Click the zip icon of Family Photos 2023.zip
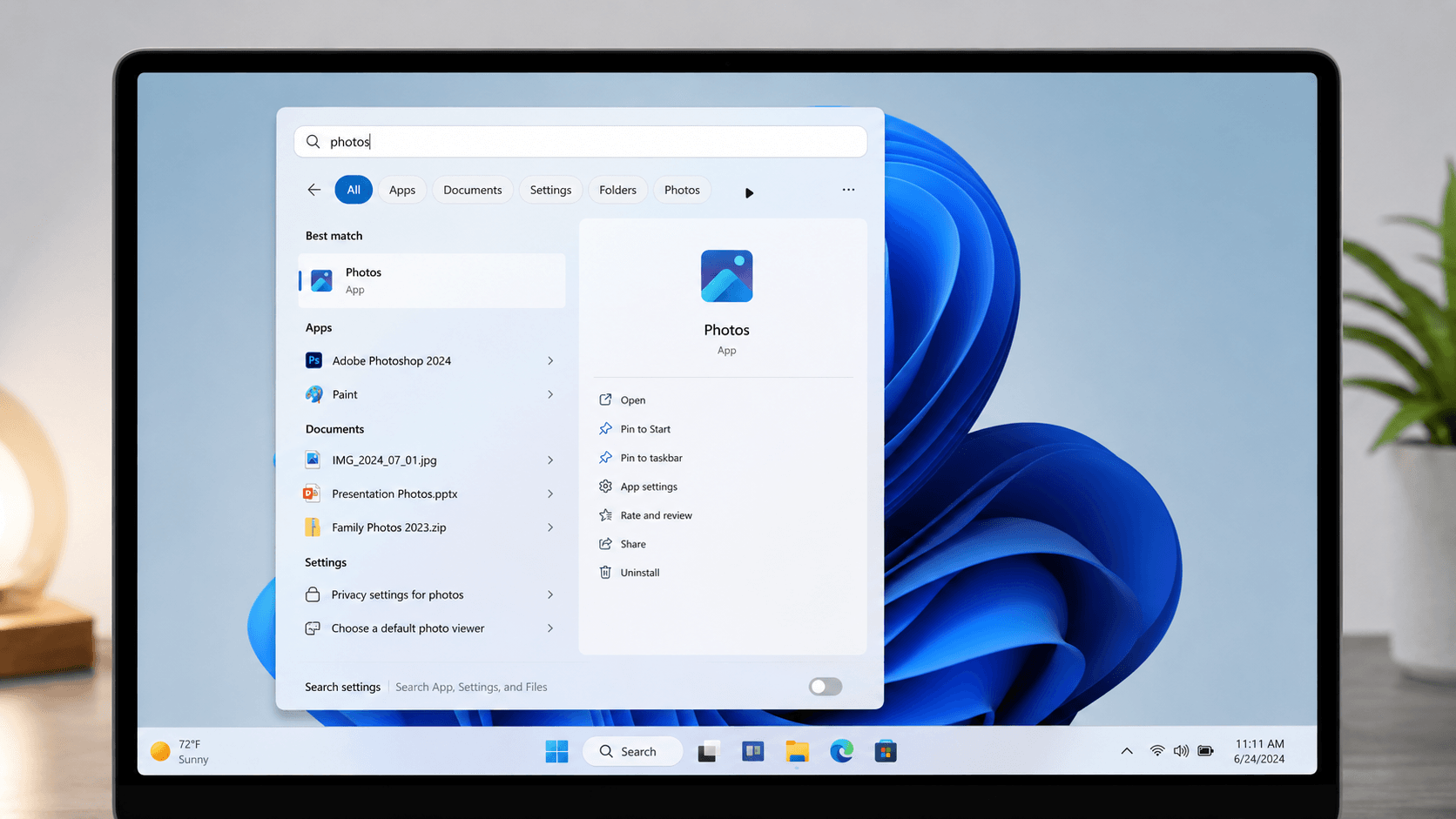 tap(313, 527)
